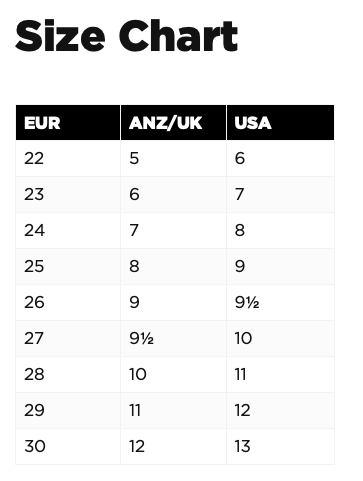Select the ANZ/UK column header
This screenshot has height=481, width=363.
point(173,123)
